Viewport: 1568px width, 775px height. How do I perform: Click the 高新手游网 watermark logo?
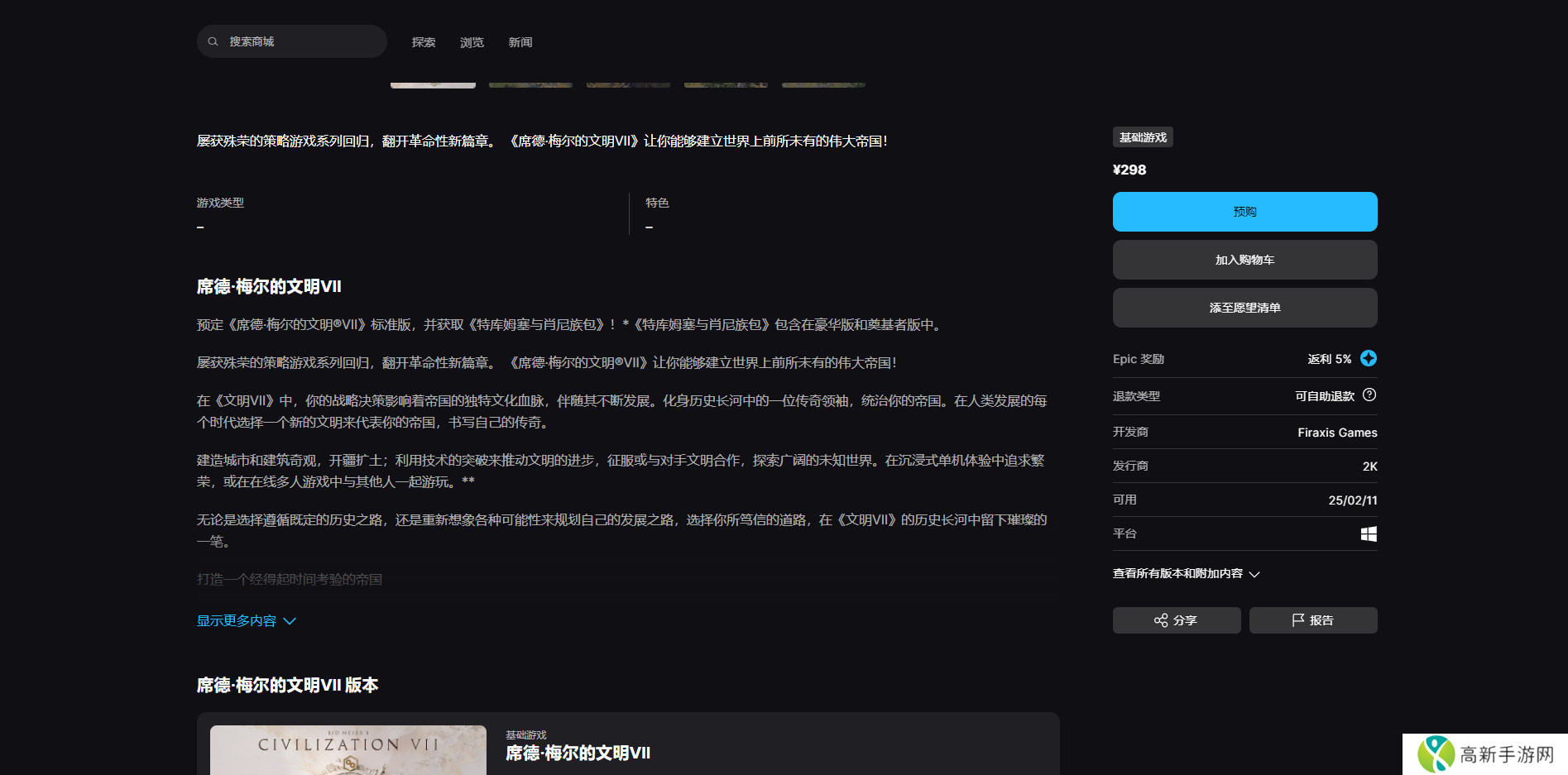[x=1436, y=754]
